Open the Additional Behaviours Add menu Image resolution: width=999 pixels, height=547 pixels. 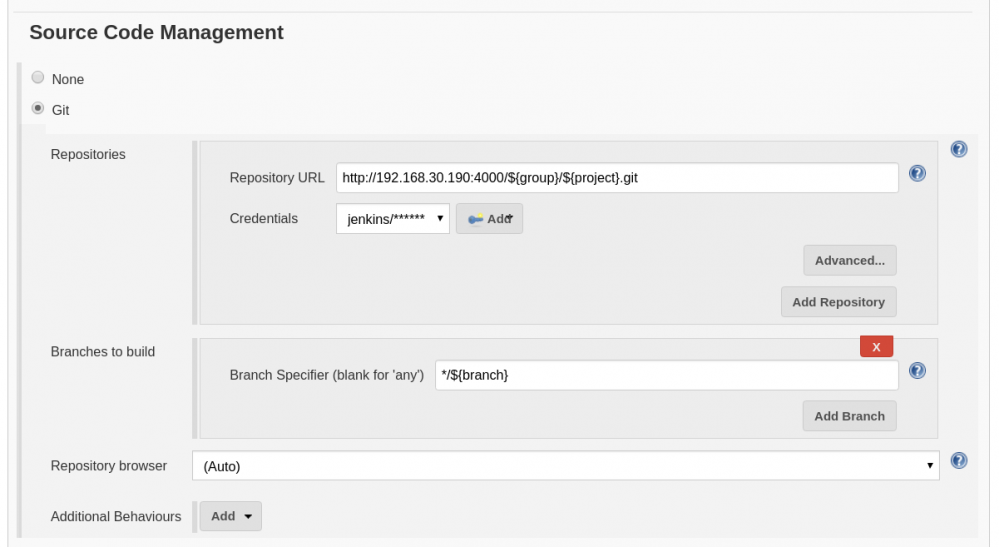point(231,516)
